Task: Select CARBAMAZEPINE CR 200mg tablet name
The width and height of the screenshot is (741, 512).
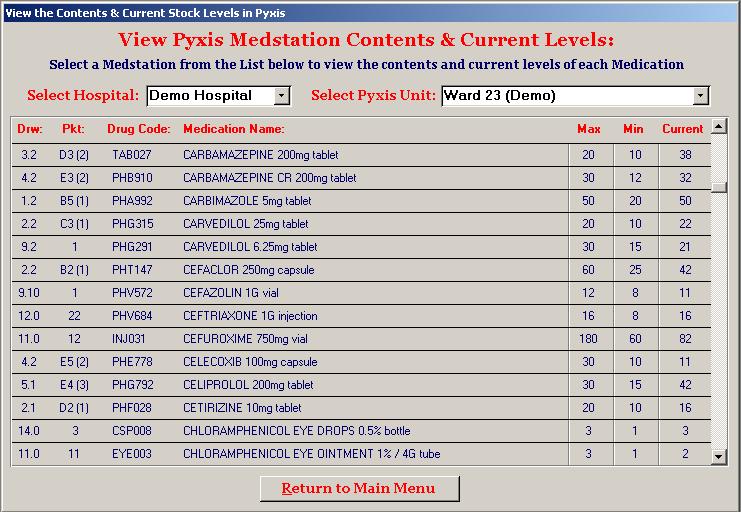Action: point(269,178)
